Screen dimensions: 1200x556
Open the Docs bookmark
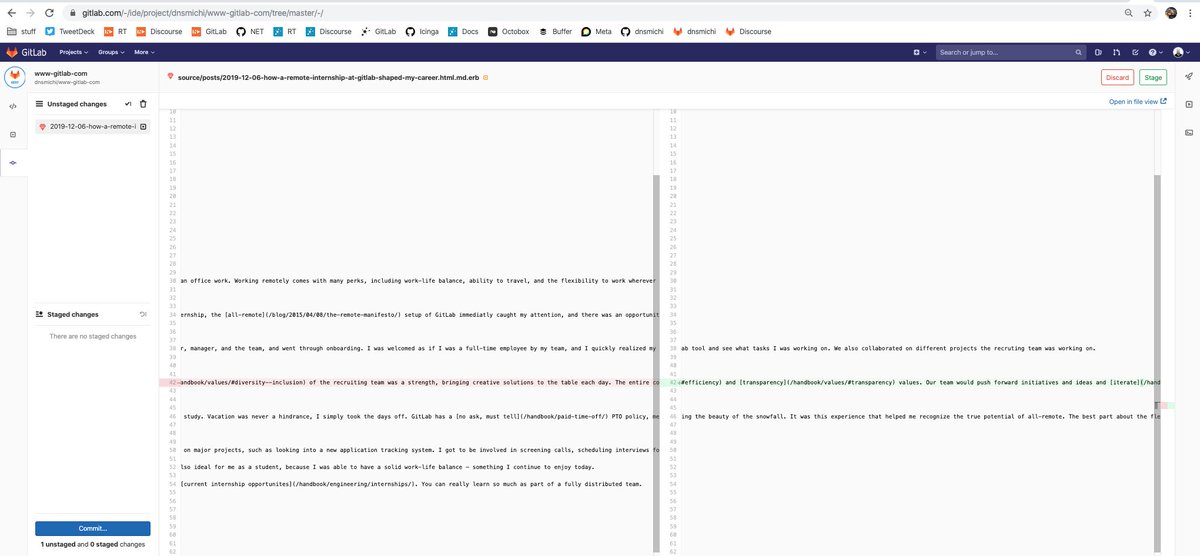(x=463, y=31)
